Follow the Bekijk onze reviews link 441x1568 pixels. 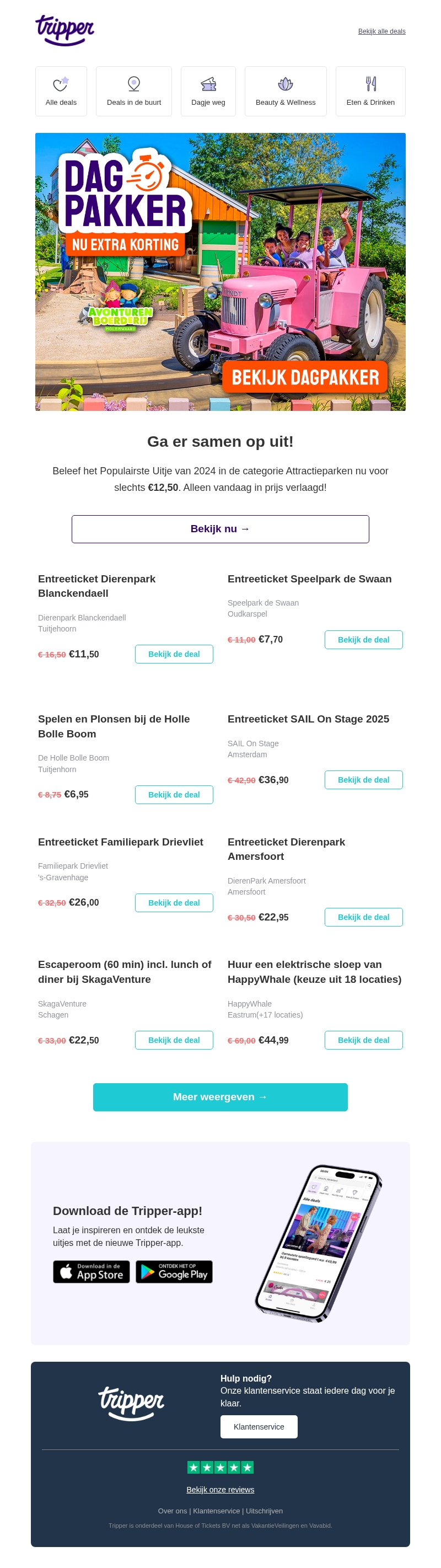pyautogui.click(x=220, y=1490)
